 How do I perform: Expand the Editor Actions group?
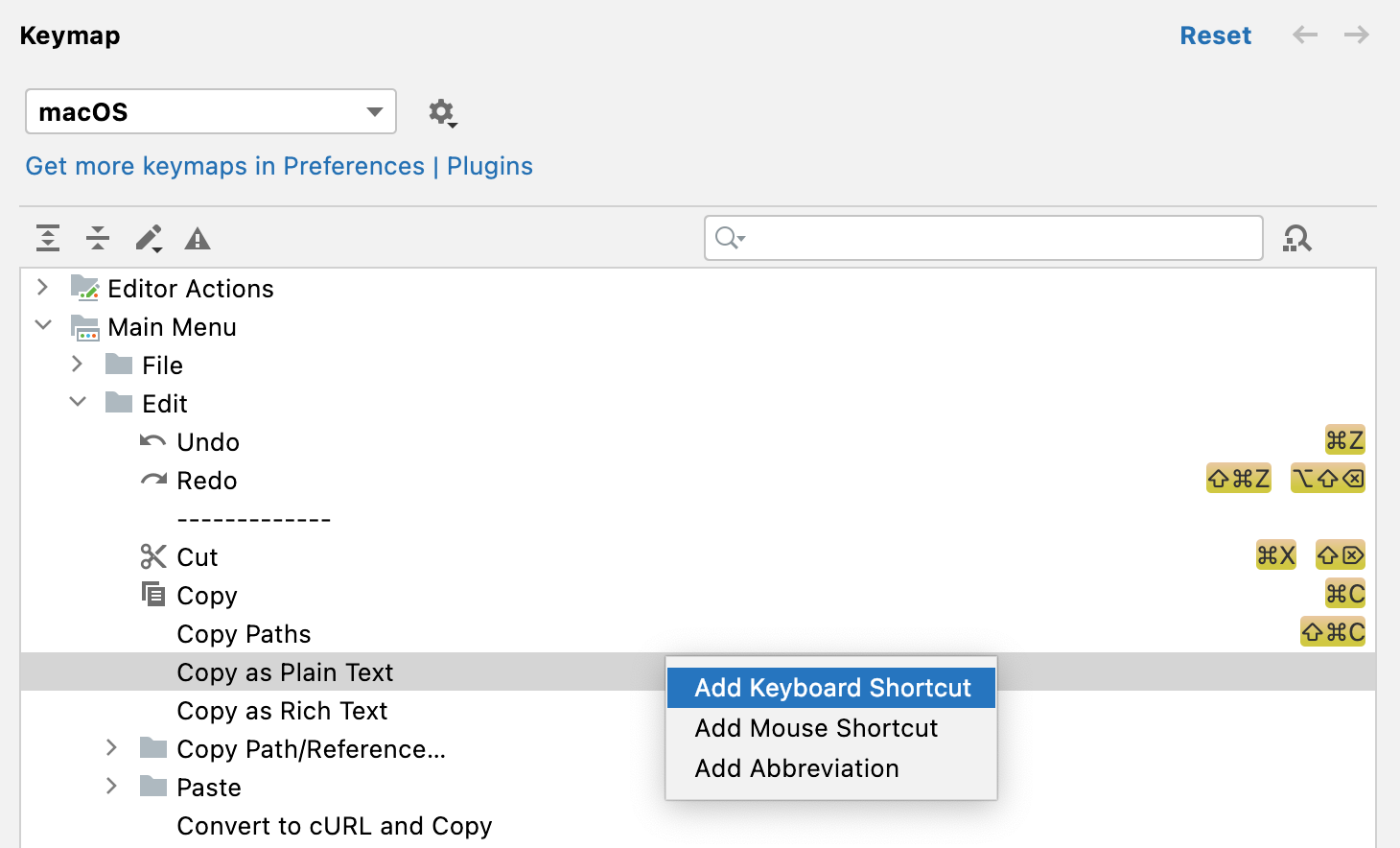[x=42, y=288]
